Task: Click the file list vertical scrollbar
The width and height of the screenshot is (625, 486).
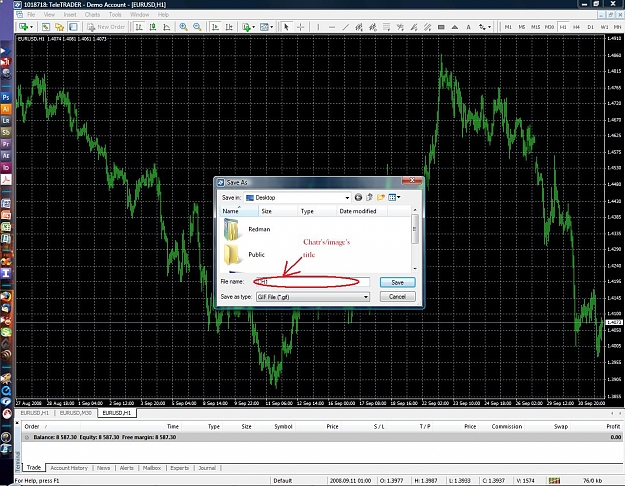Action: pyautogui.click(x=415, y=228)
